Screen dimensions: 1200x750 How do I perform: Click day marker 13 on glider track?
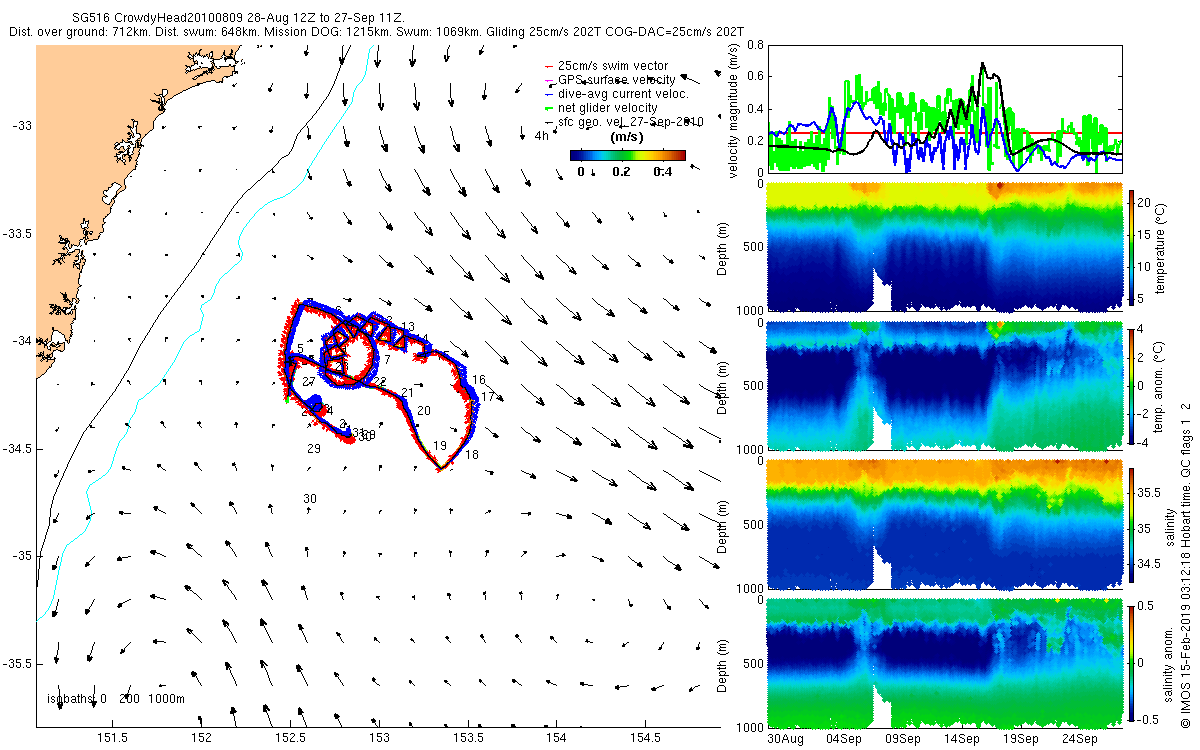coord(408,326)
